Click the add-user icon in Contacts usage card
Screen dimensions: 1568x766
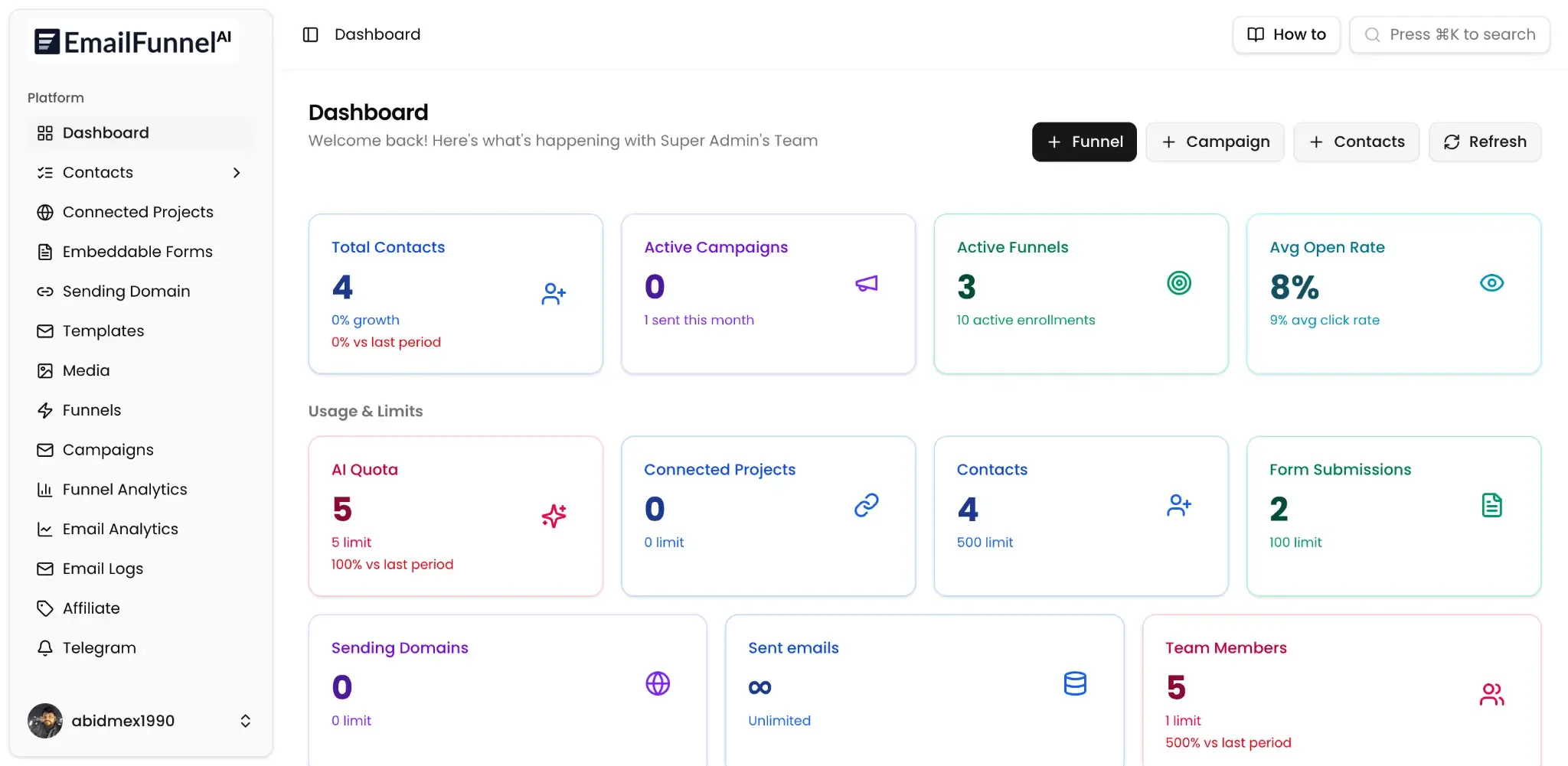1179,505
